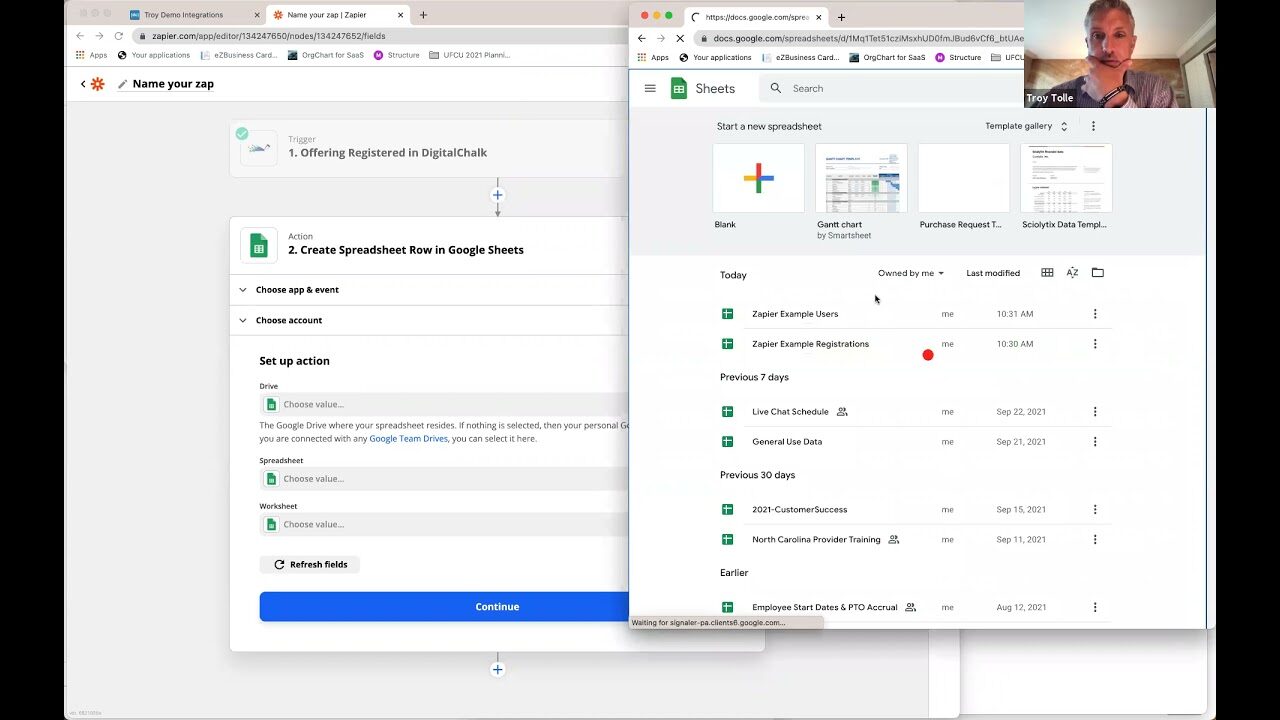Go back in the Google Sheets browser window
This screenshot has height=720, width=1280.
(642, 38)
